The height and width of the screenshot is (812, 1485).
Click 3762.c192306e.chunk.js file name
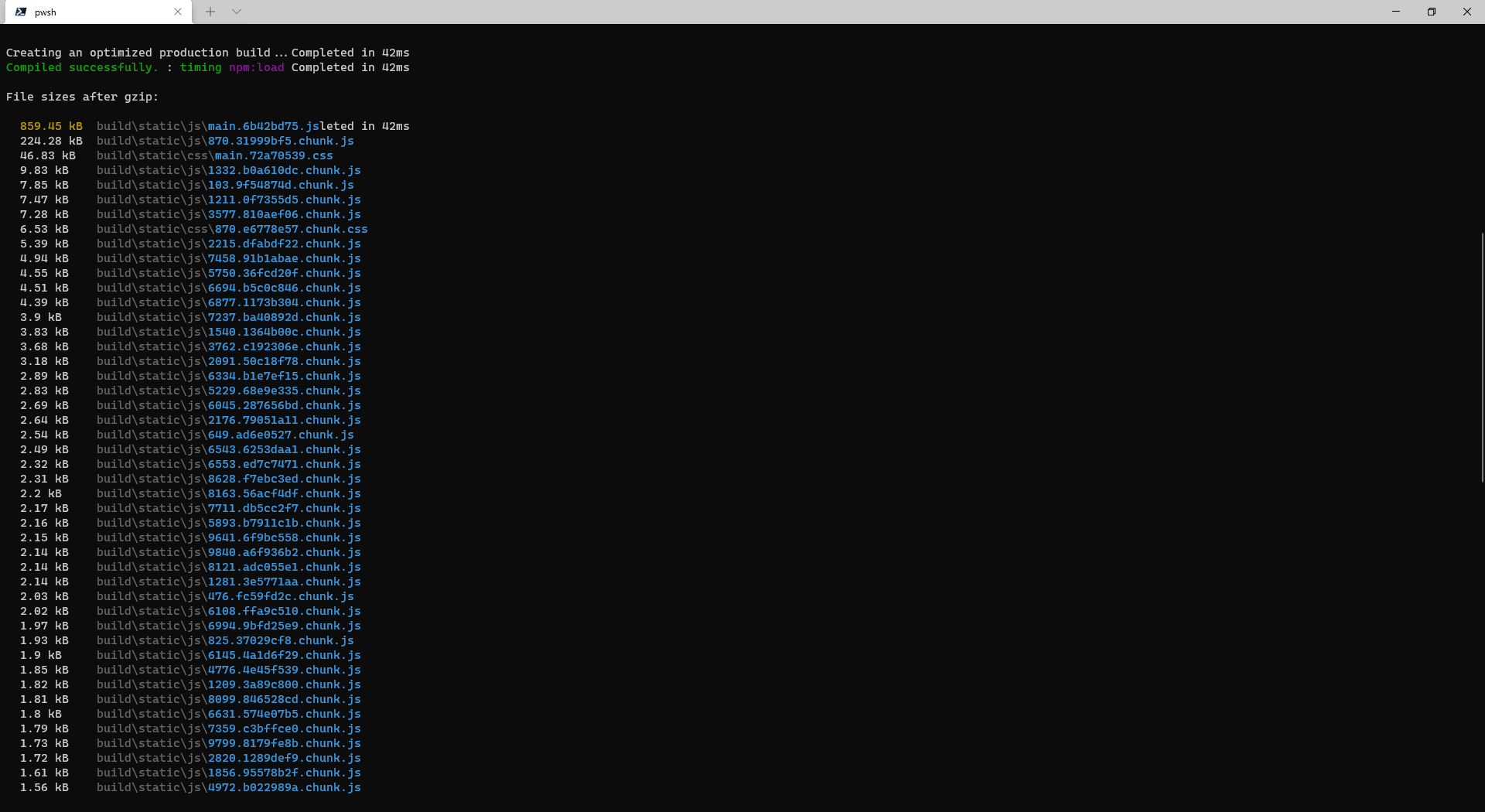[285, 346]
